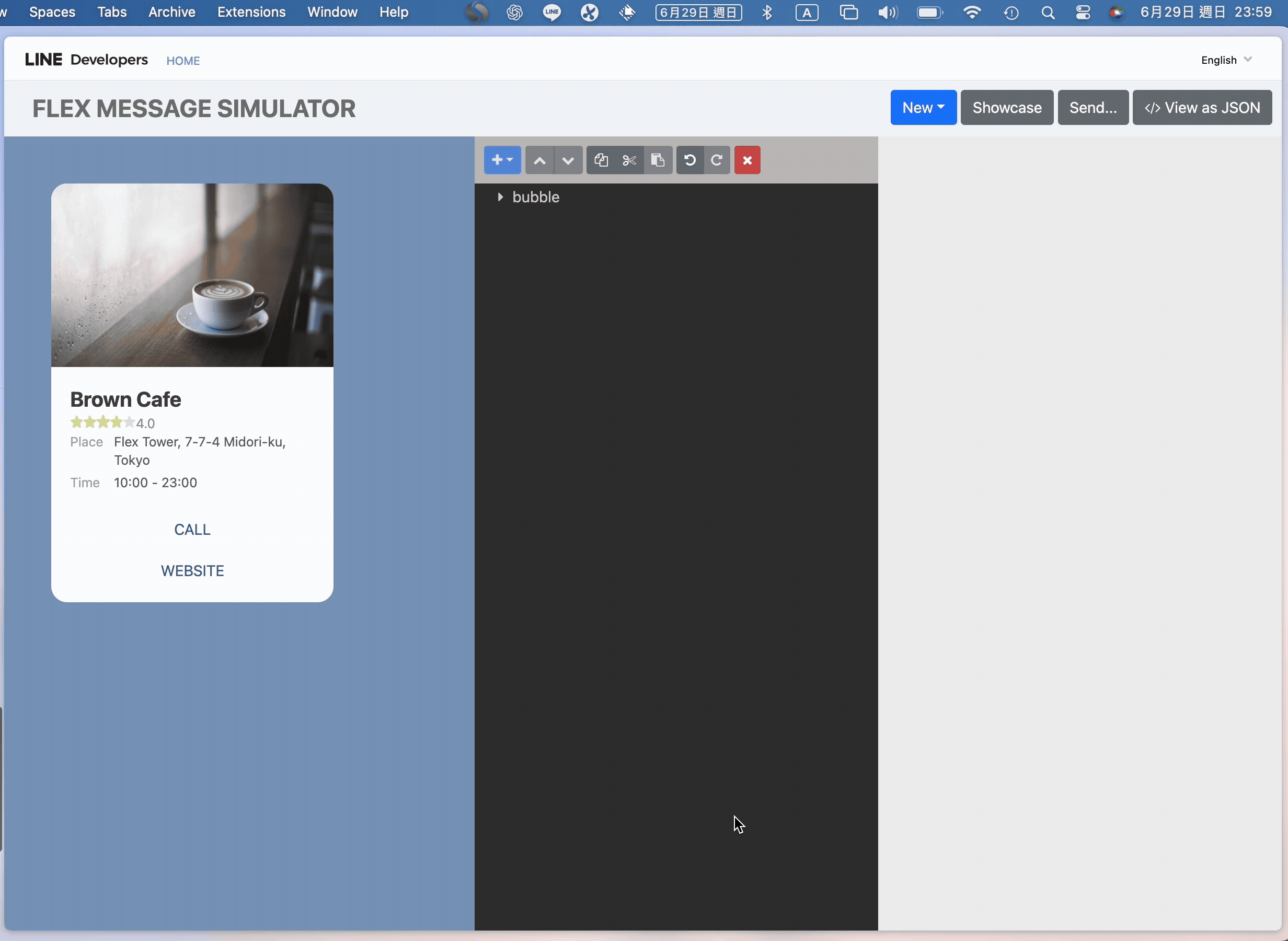Redo the last edit
Viewport: 1288px width, 941px height.
pyautogui.click(x=717, y=160)
